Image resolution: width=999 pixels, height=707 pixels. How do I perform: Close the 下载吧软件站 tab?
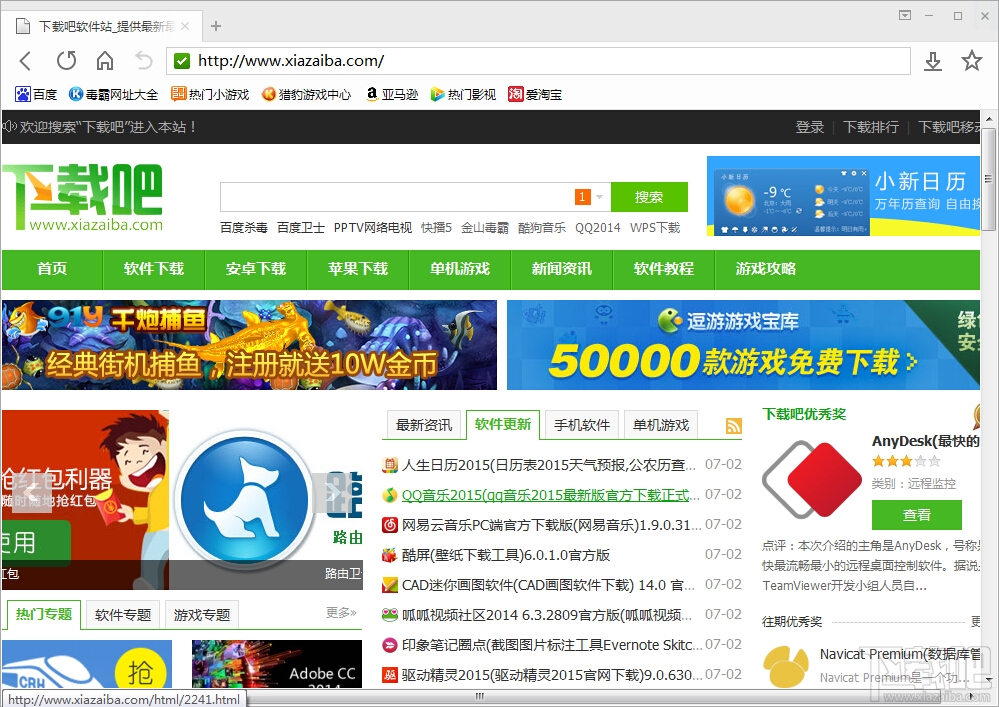coord(185,26)
